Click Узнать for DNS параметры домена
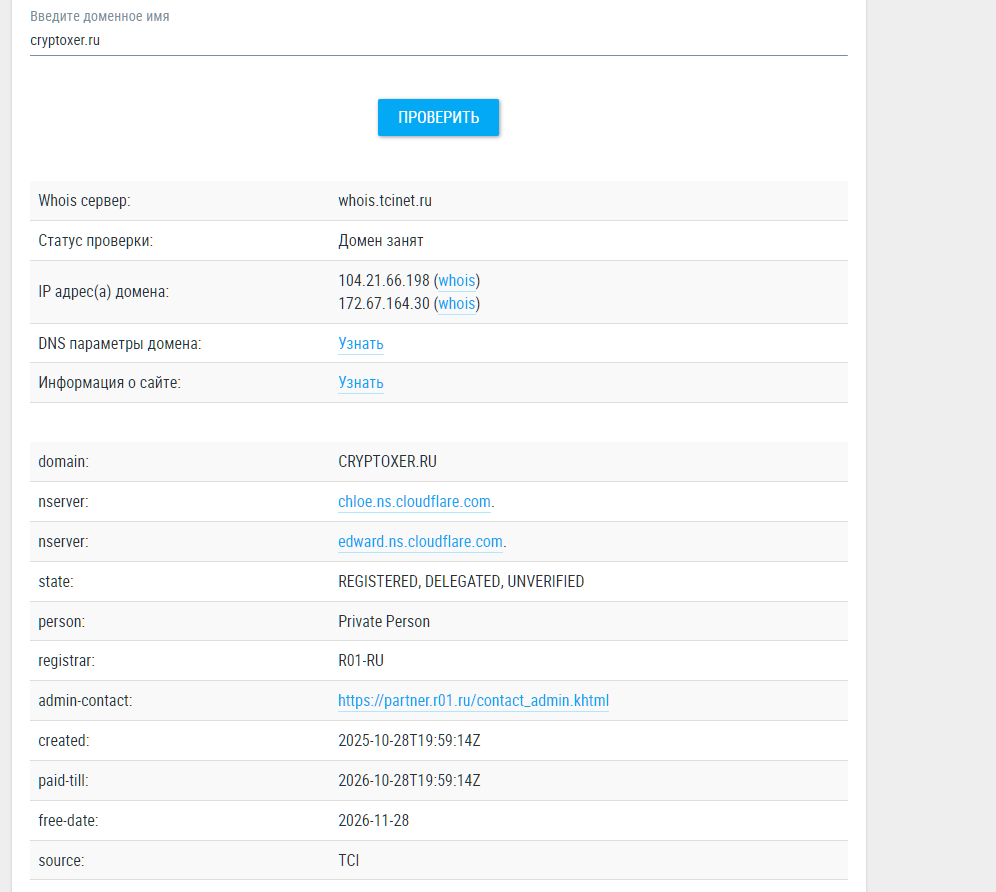Viewport: 996px width, 892px height. click(x=361, y=344)
